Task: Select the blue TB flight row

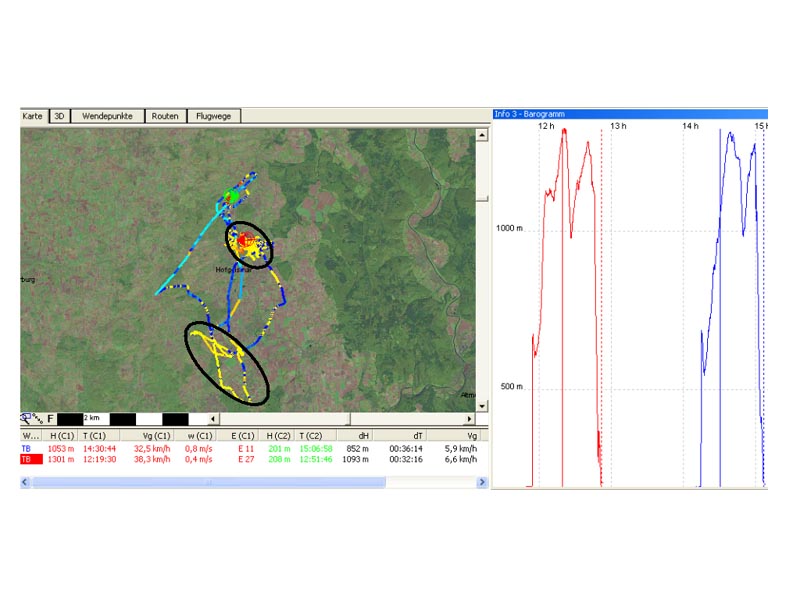Action: click(x=249, y=448)
